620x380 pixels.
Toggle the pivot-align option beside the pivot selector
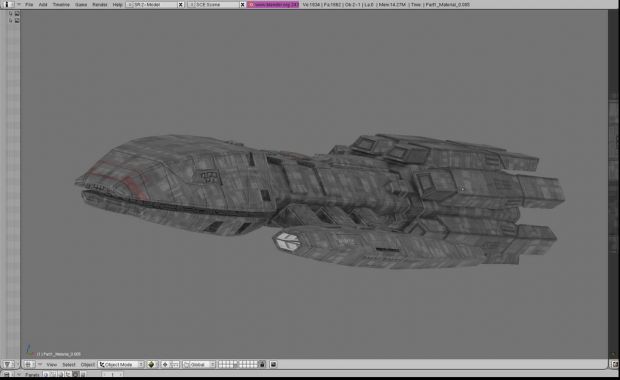(174, 364)
